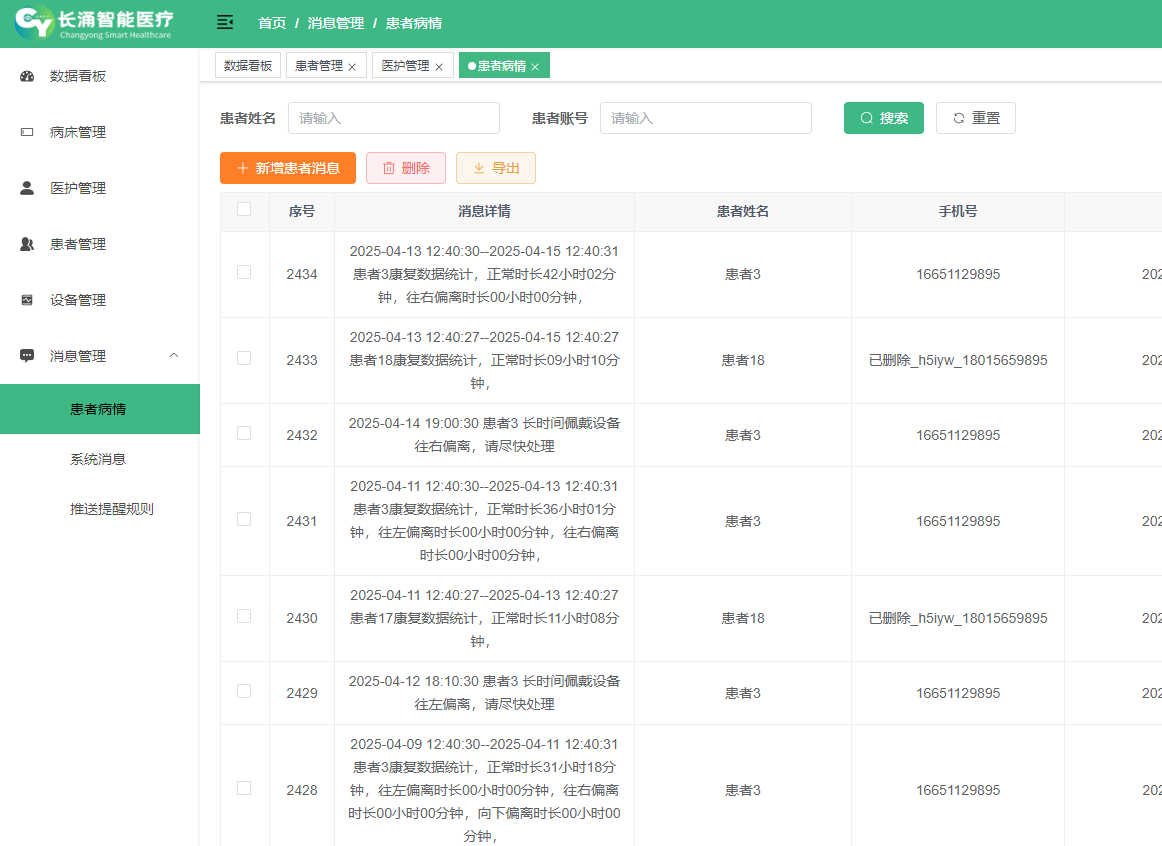
Task: Click the green 搜索 search button
Action: pos(883,118)
